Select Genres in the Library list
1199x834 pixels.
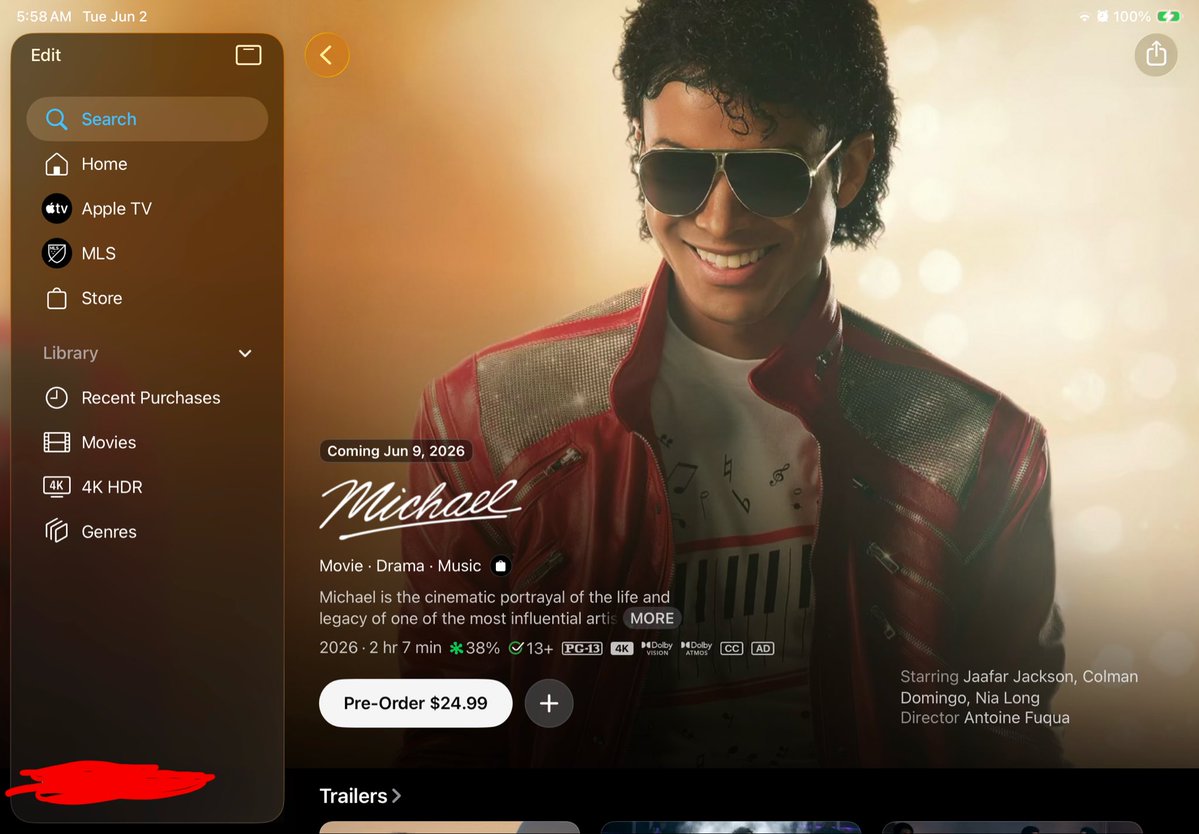click(x=147, y=531)
